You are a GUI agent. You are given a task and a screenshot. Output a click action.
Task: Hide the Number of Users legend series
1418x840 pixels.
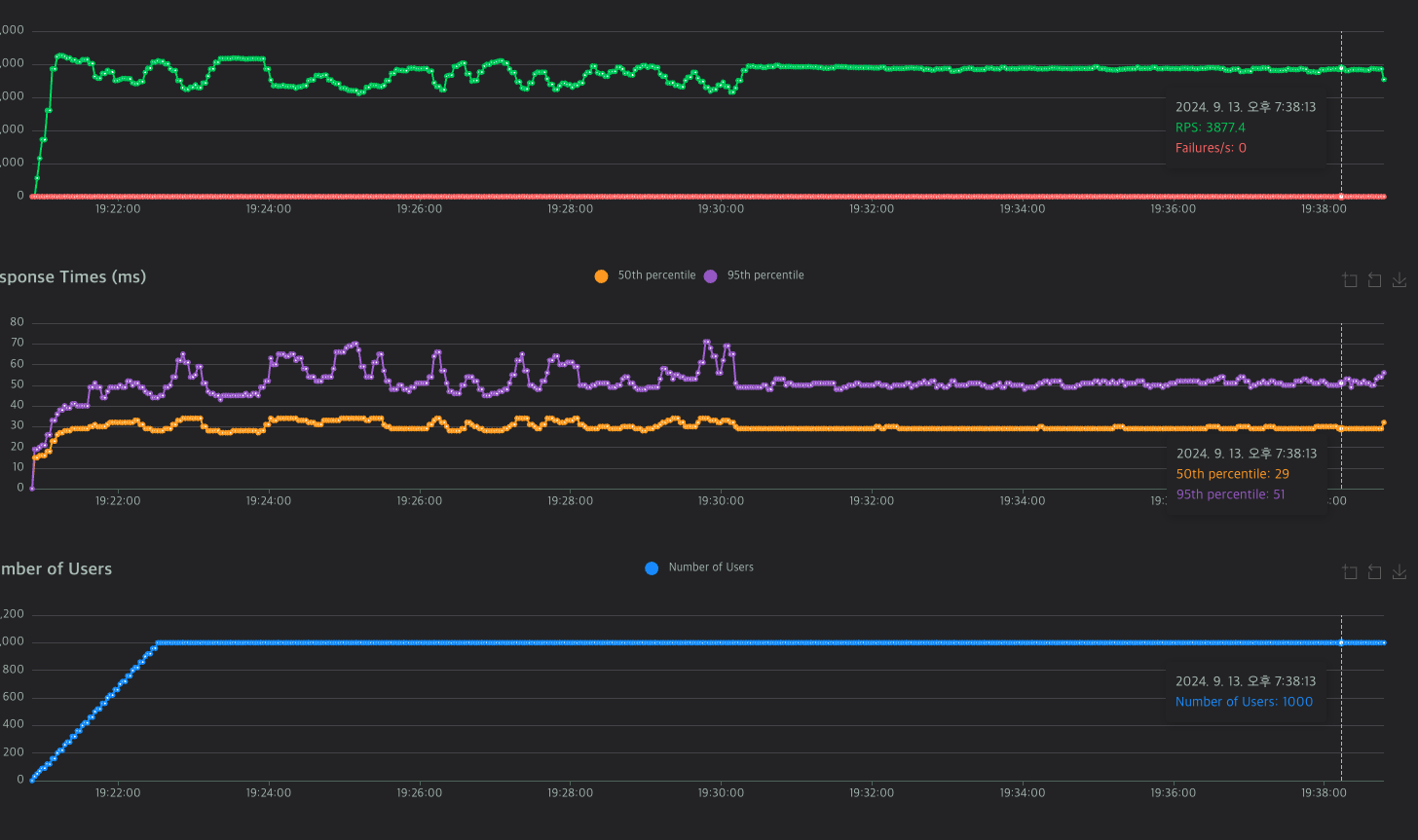point(700,567)
